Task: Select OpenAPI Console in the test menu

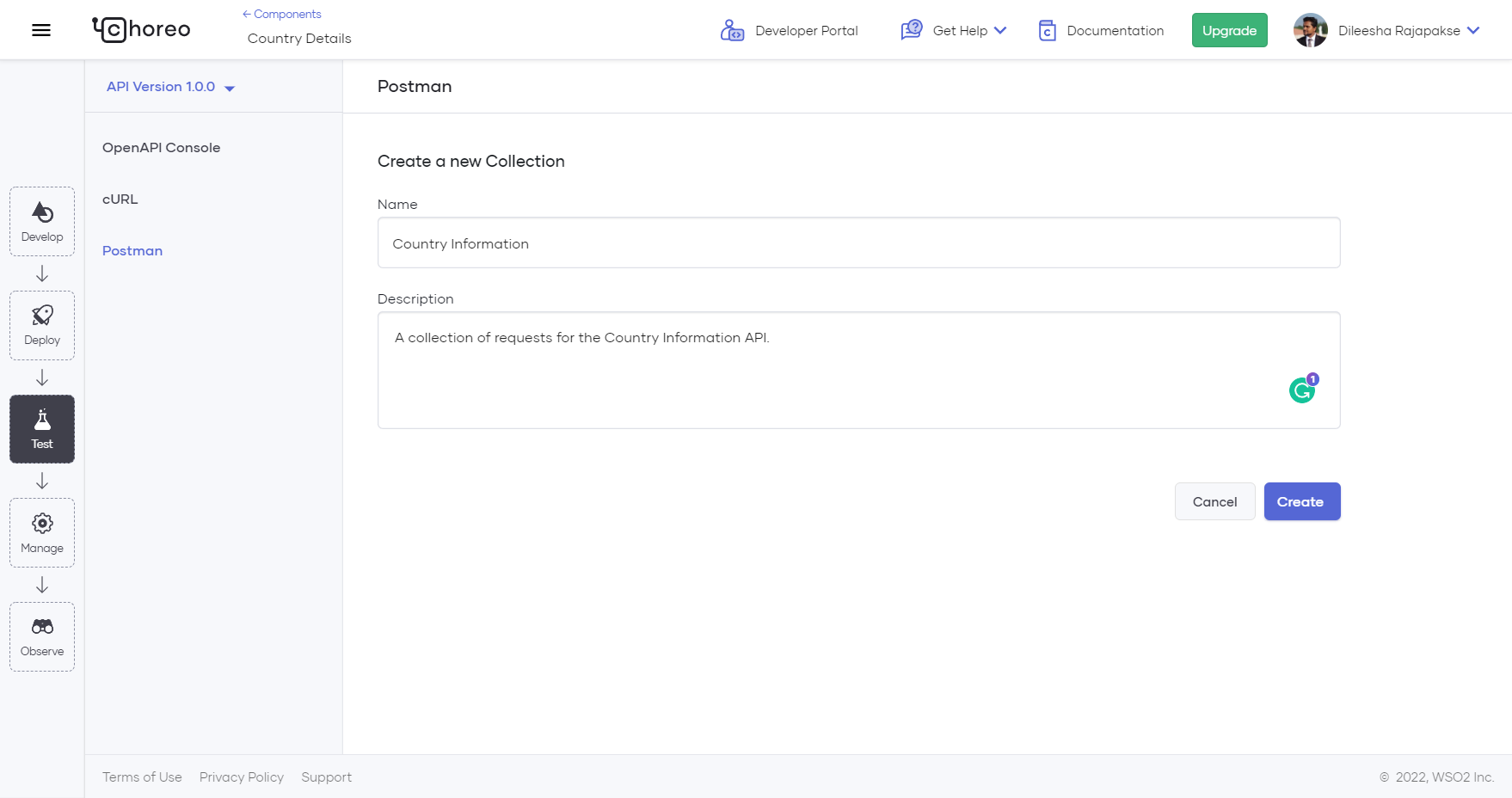Action: click(161, 148)
